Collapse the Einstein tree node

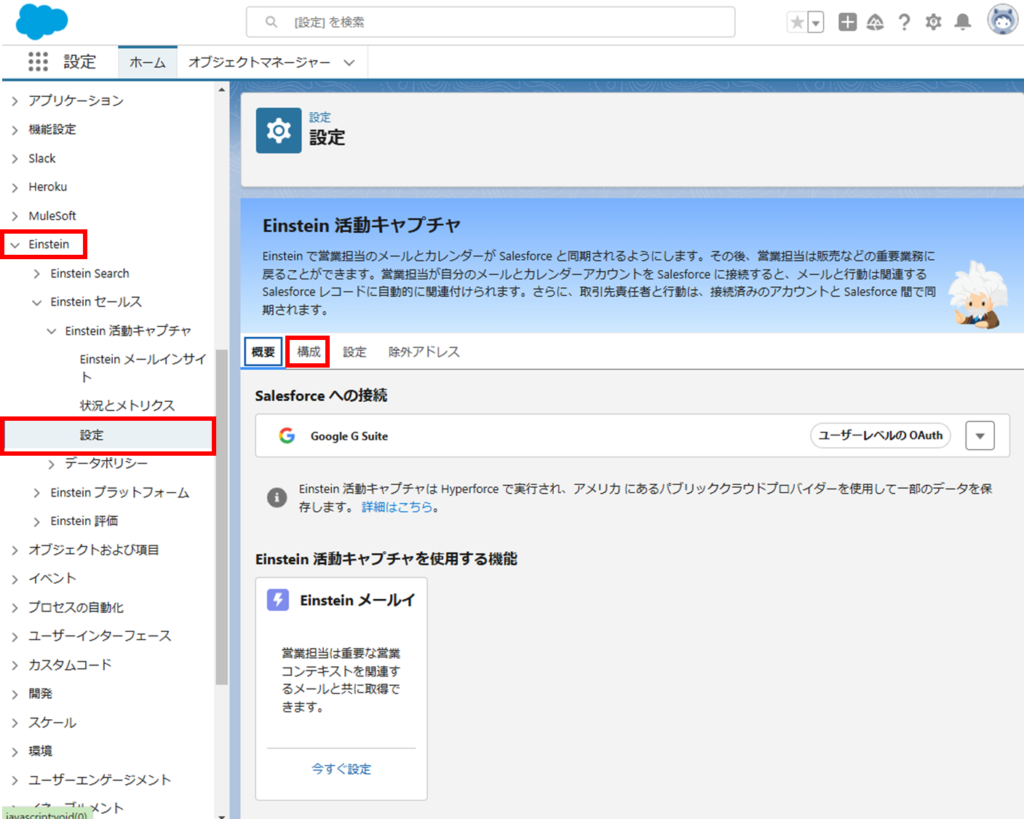pos(14,245)
